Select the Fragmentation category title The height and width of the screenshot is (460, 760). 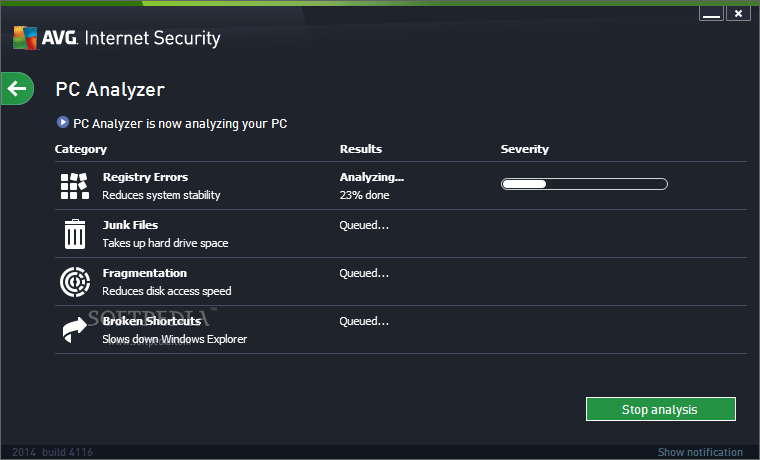(x=145, y=273)
